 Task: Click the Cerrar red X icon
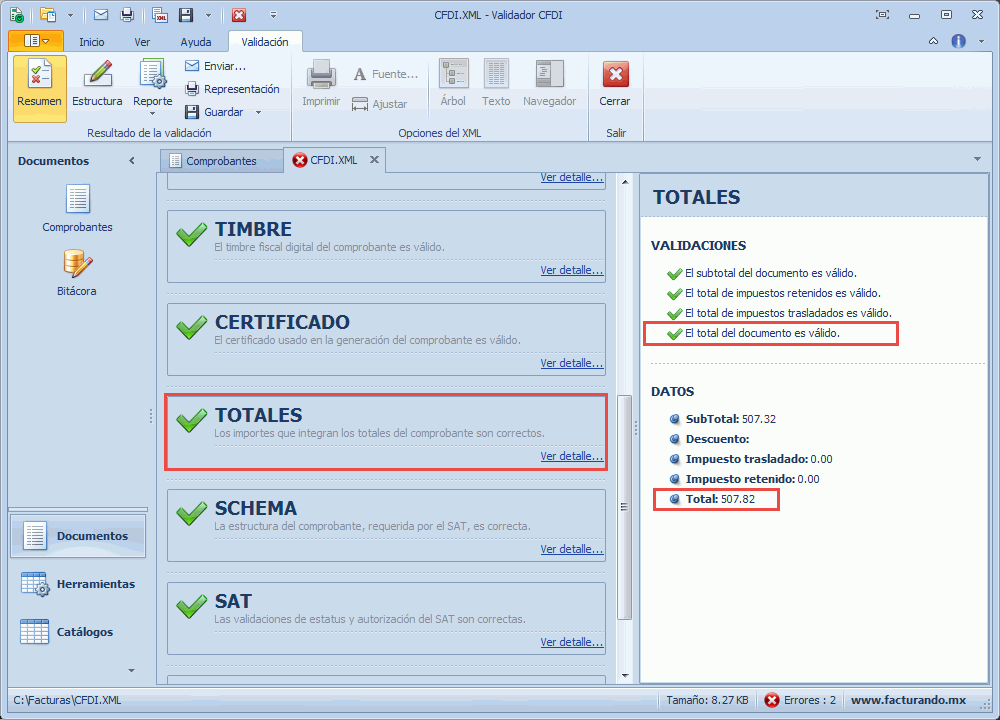click(615, 76)
